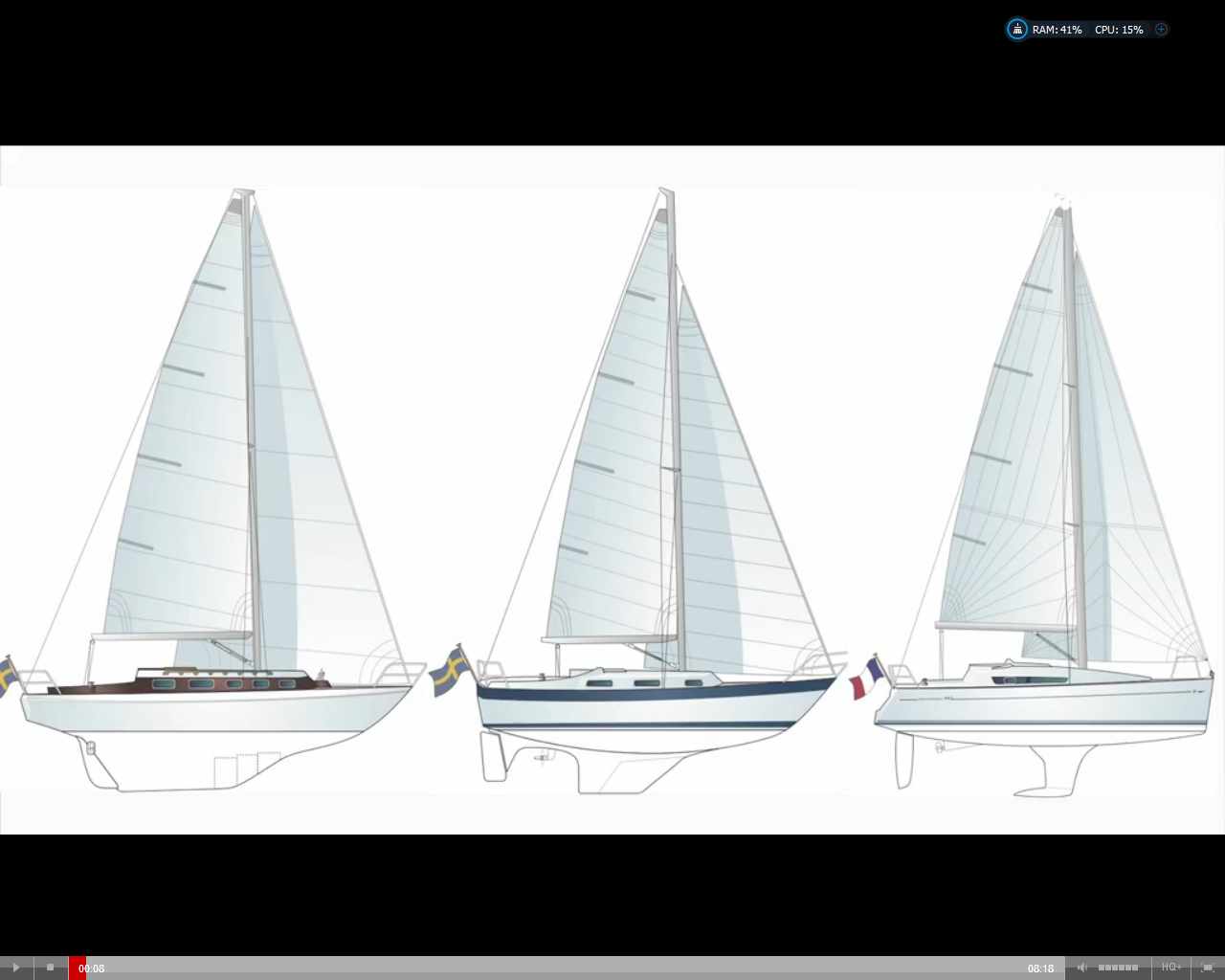Click the 08:18 total duration label
This screenshot has height=980, width=1225.
[1040, 969]
